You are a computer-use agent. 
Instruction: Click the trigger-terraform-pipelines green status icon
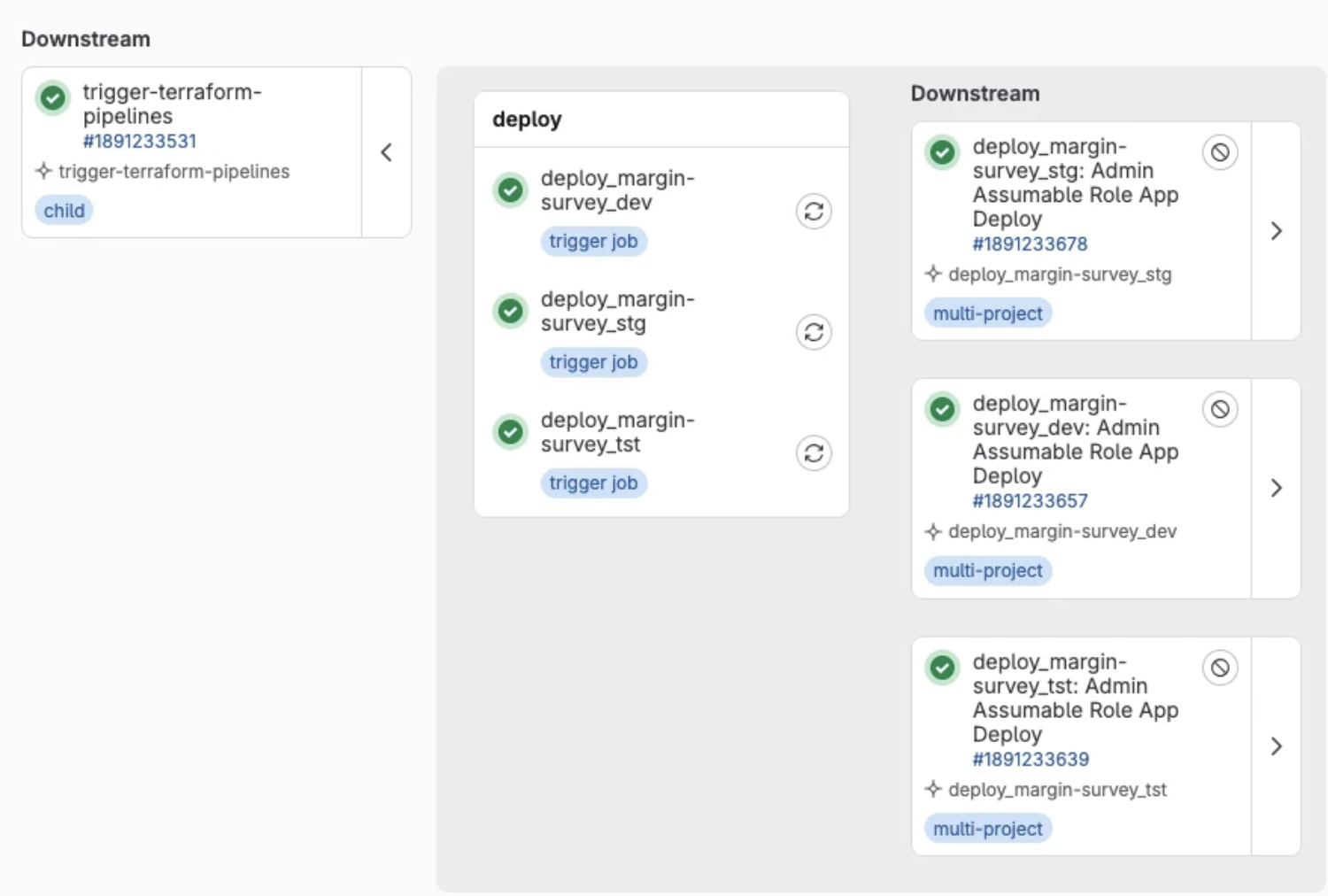53,98
